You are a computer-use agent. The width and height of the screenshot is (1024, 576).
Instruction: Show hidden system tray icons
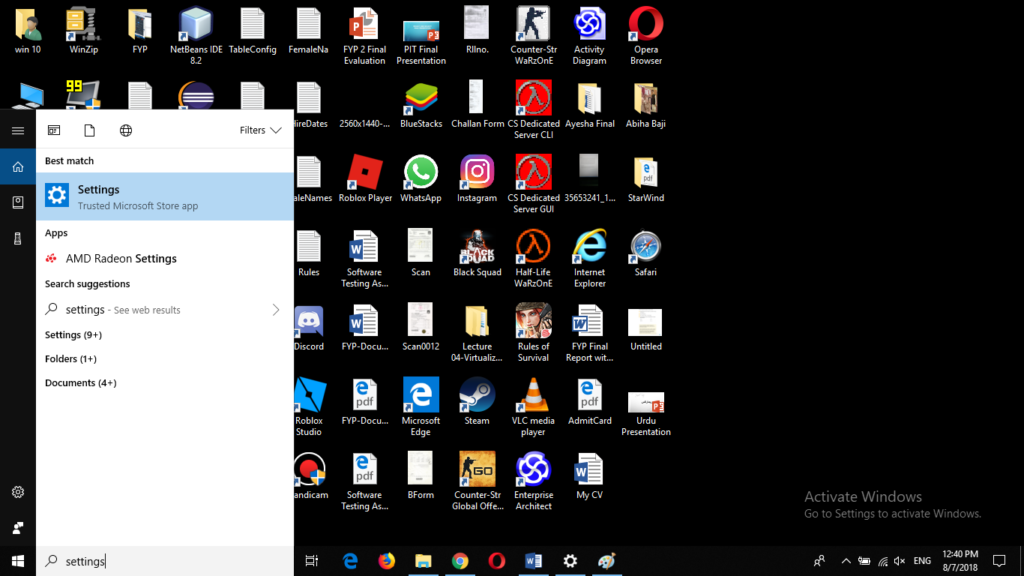point(846,561)
